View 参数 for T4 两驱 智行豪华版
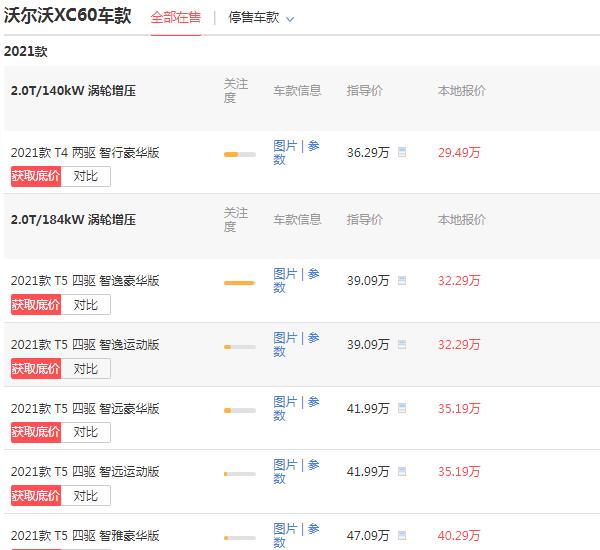Image resolution: width=600 pixels, height=550 pixels. [296, 152]
